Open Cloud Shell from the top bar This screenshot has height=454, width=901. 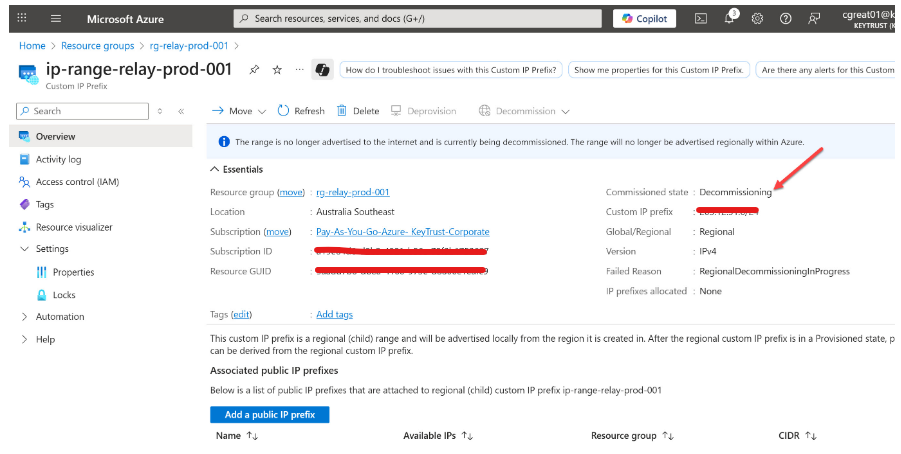pyautogui.click(x=701, y=18)
